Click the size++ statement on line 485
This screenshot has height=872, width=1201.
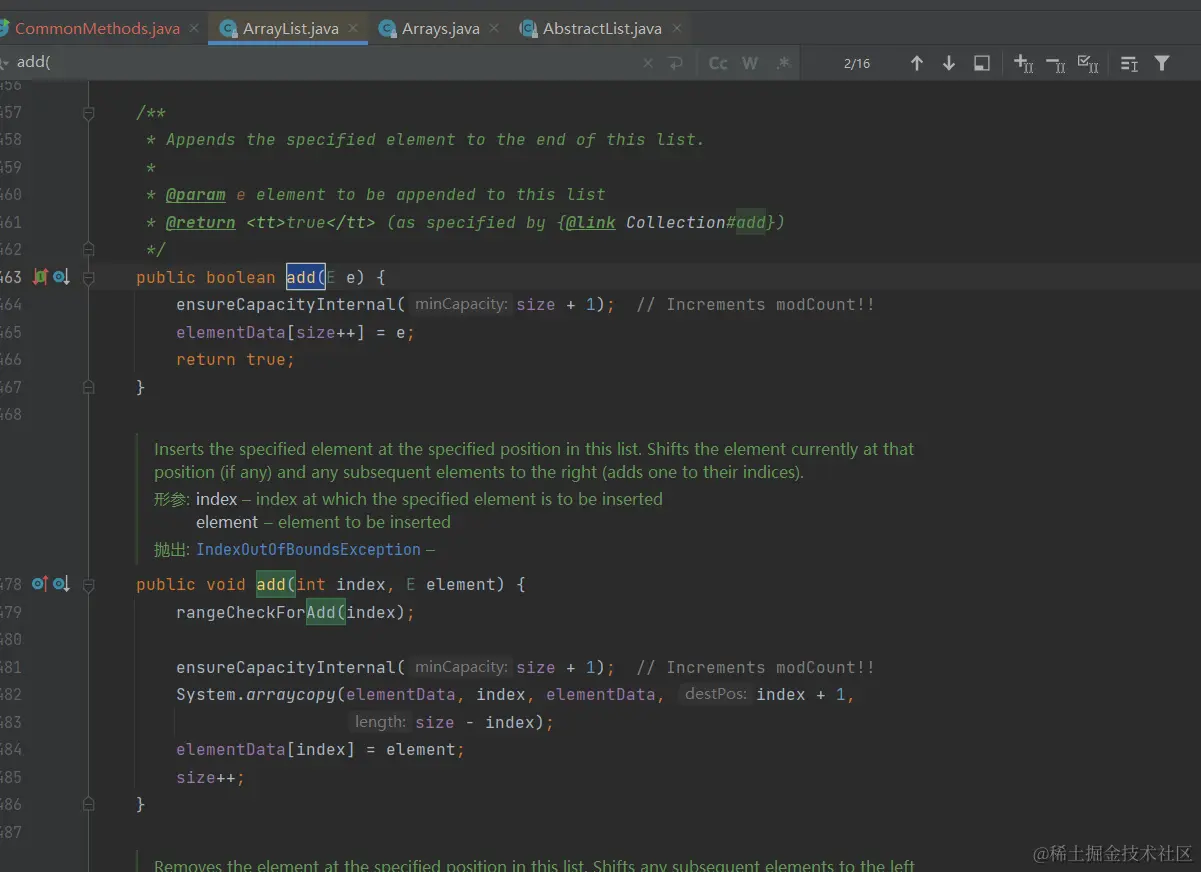click(210, 777)
